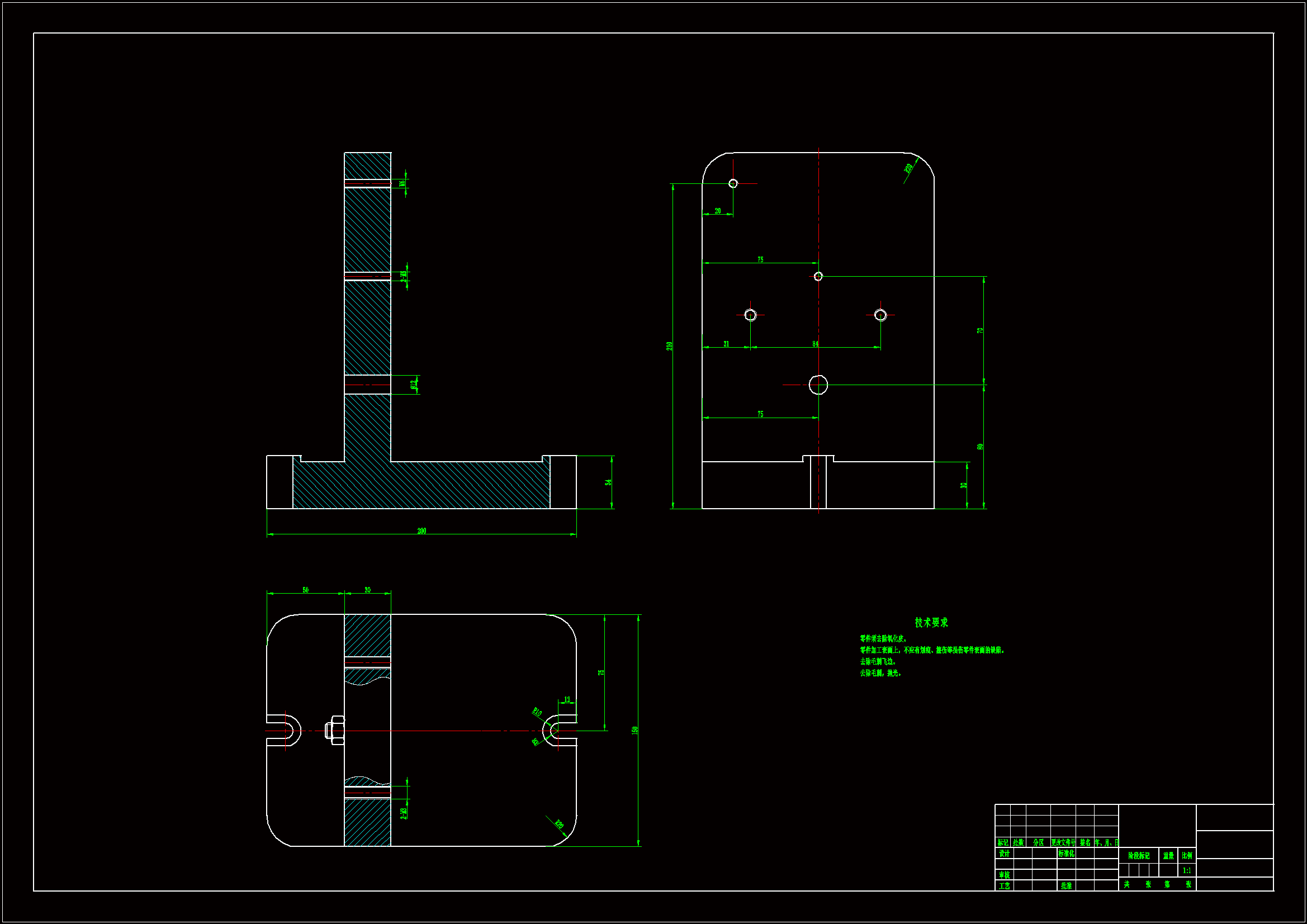Select the 批准 cell in title block
1307x924 pixels.
[x=1066, y=886]
